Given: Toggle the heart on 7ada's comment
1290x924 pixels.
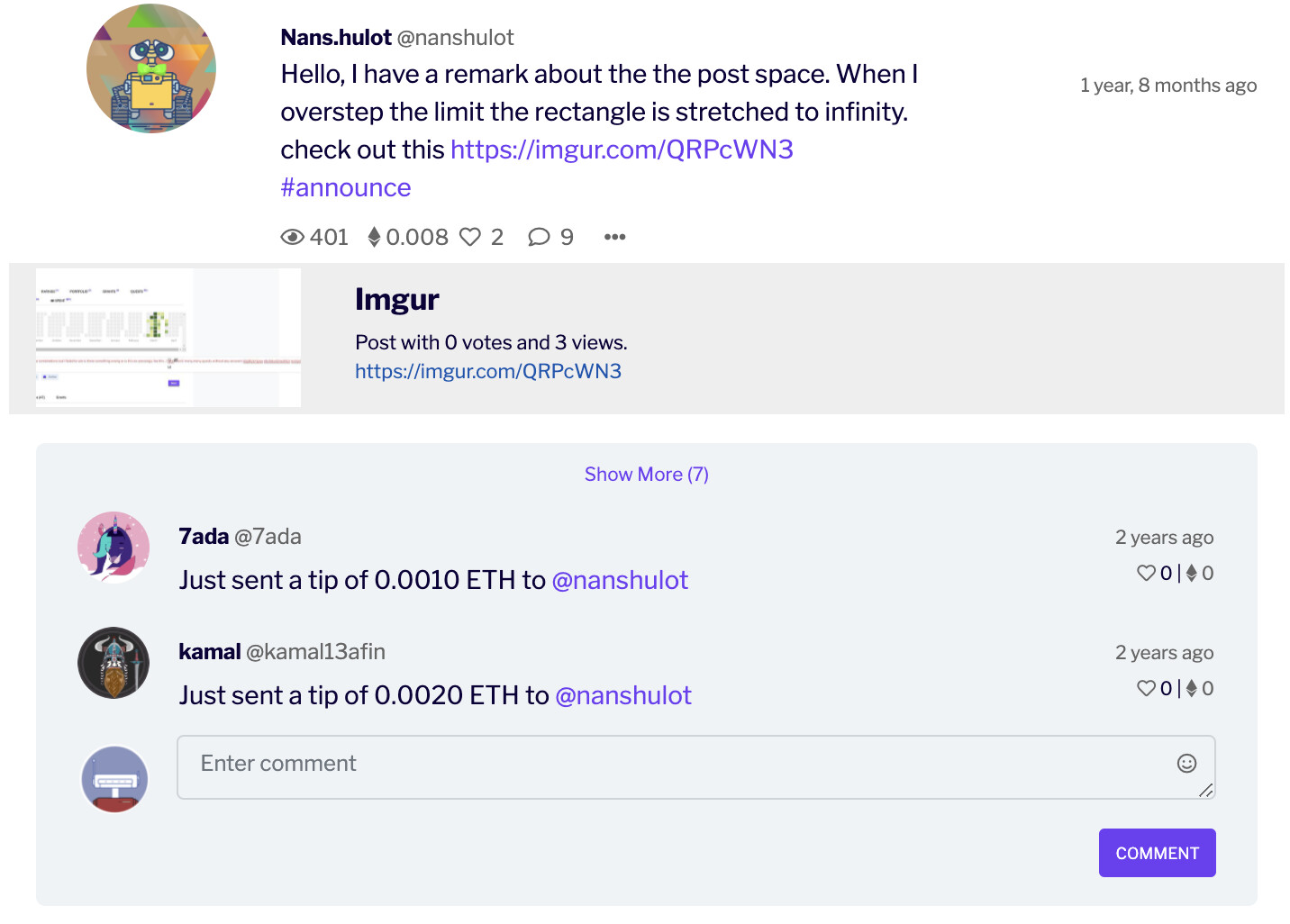Looking at the screenshot, I should (x=1146, y=573).
